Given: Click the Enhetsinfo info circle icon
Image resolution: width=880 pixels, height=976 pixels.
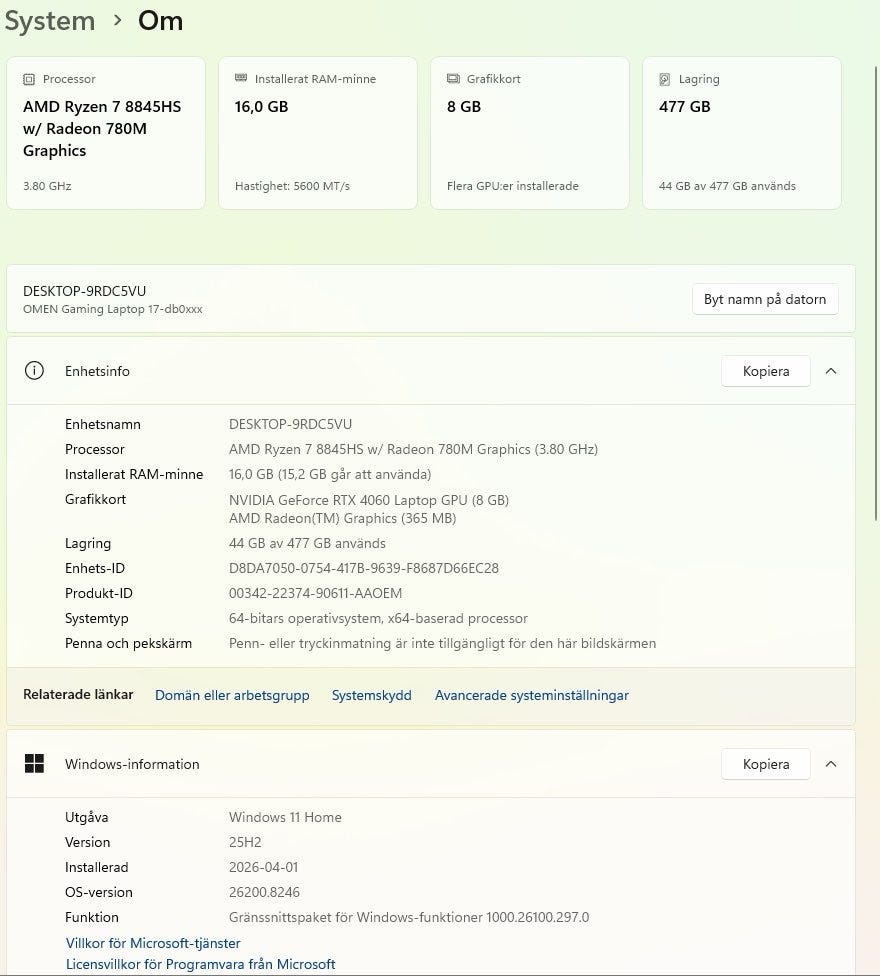Looking at the screenshot, I should [x=34, y=371].
